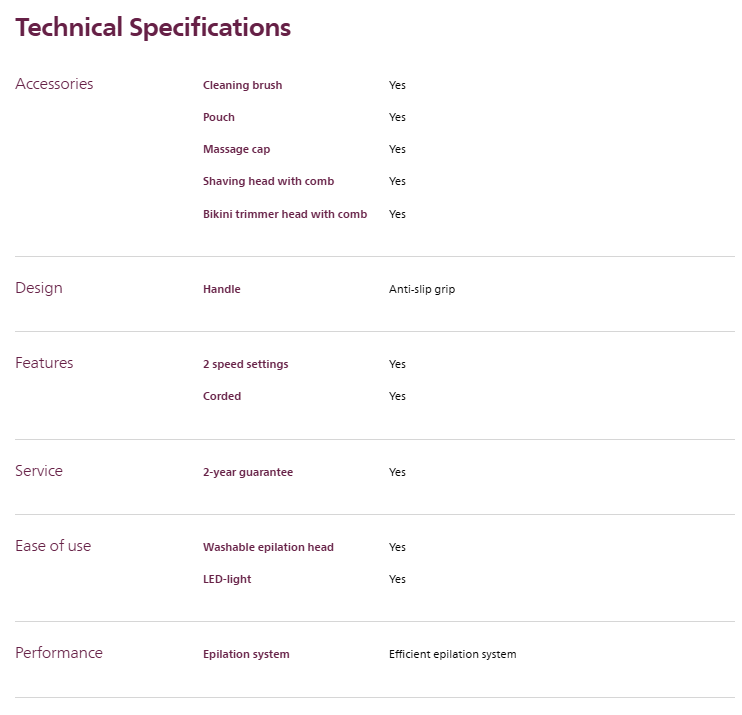Click the Handle spec label

point(222,289)
